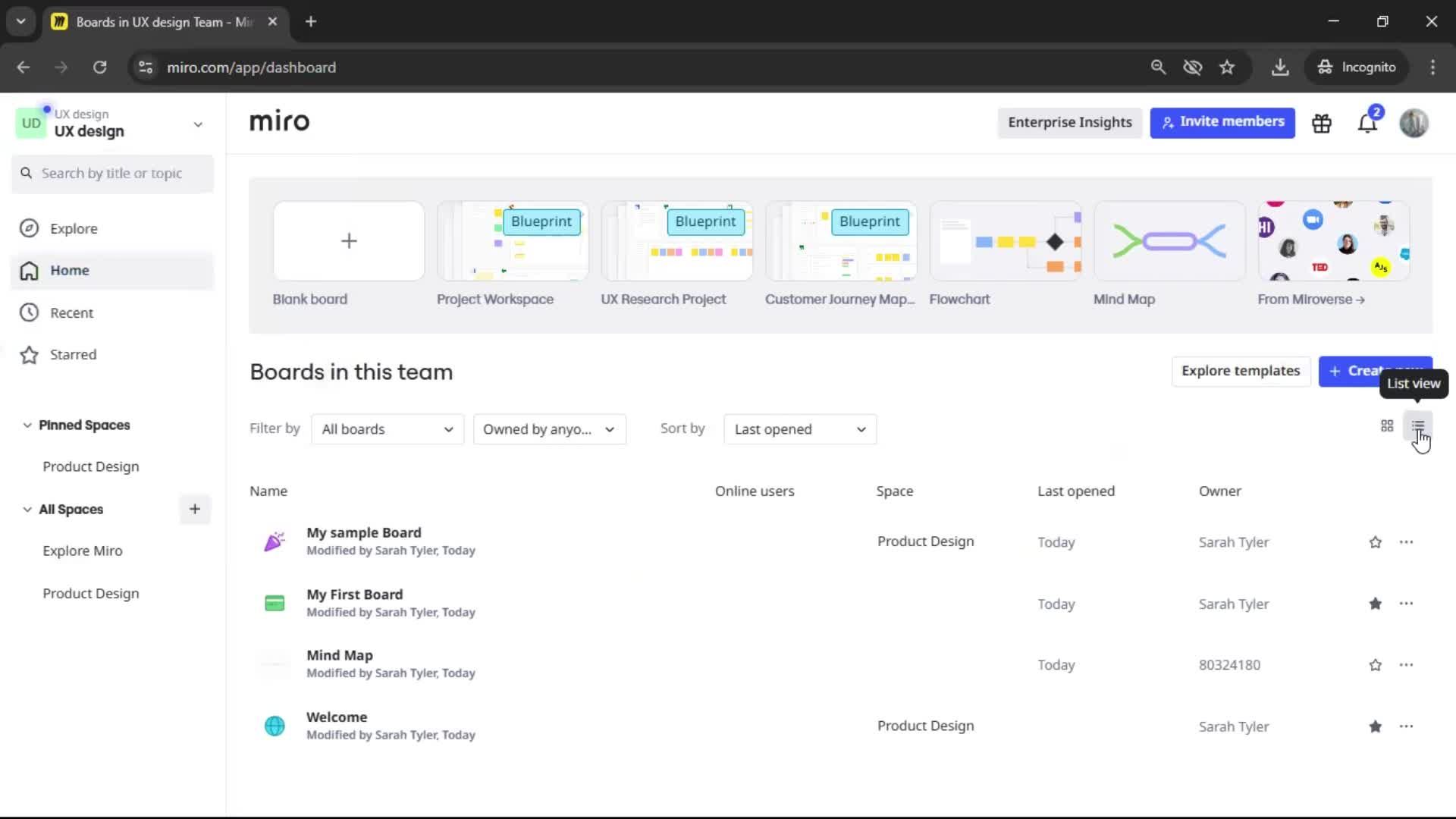Click the Incognito button
Viewport: 1456px width, 819px height.
click(x=1356, y=67)
